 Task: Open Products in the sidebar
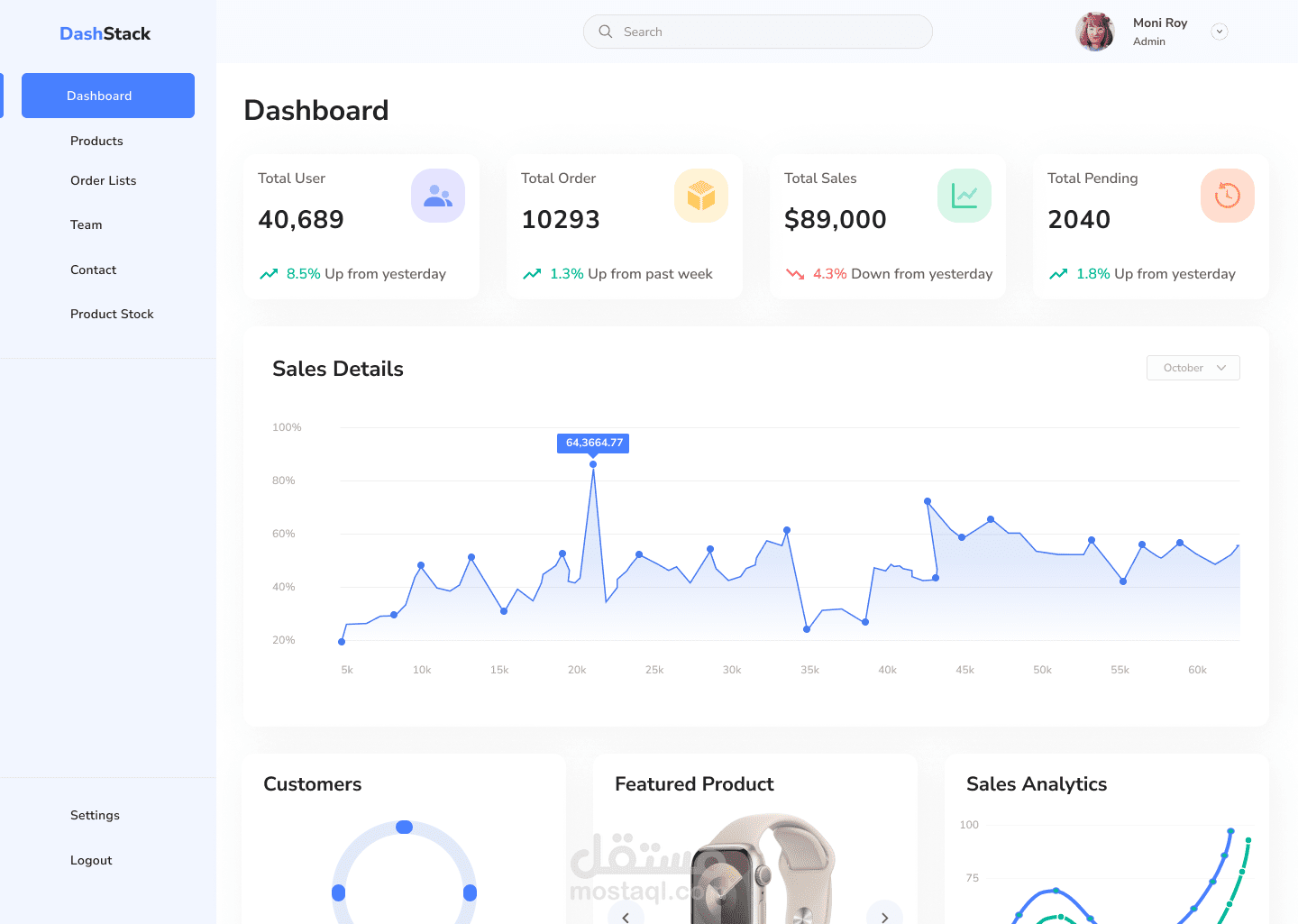click(x=96, y=141)
